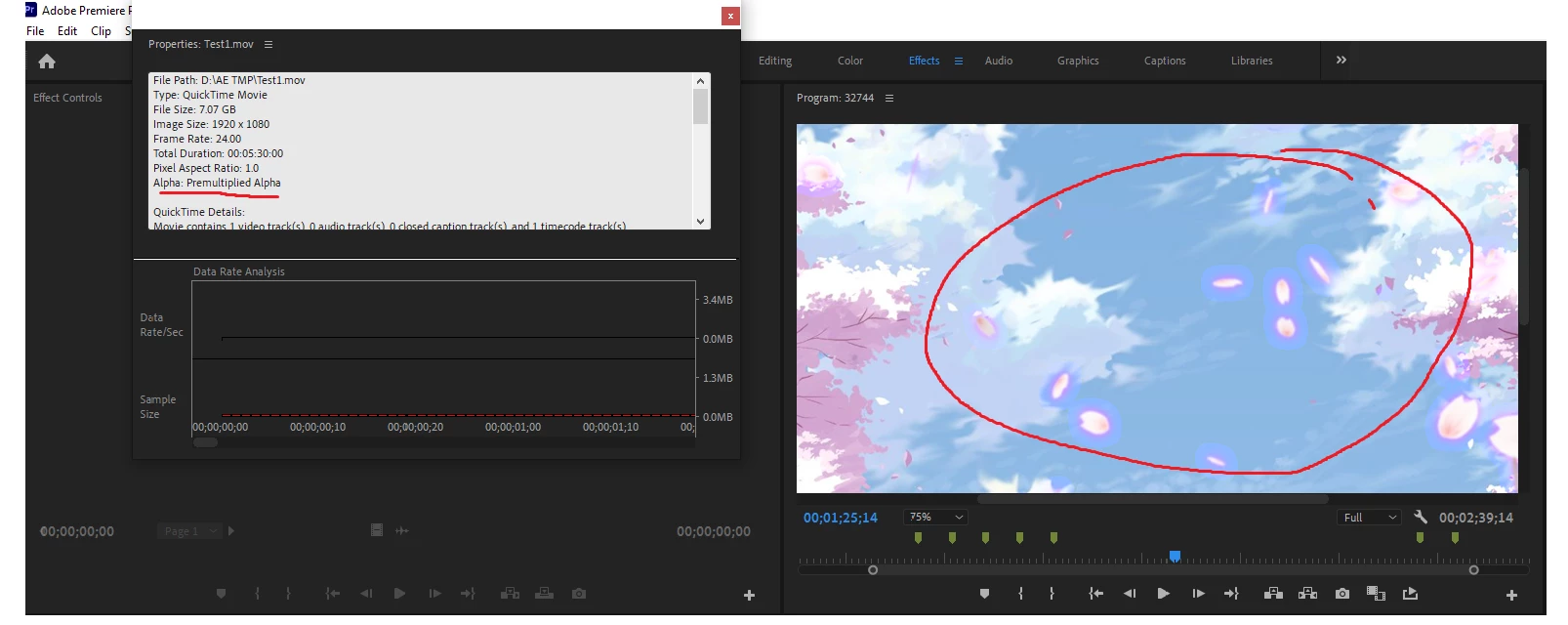Open the Program 32744 panel menu

(888, 98)
